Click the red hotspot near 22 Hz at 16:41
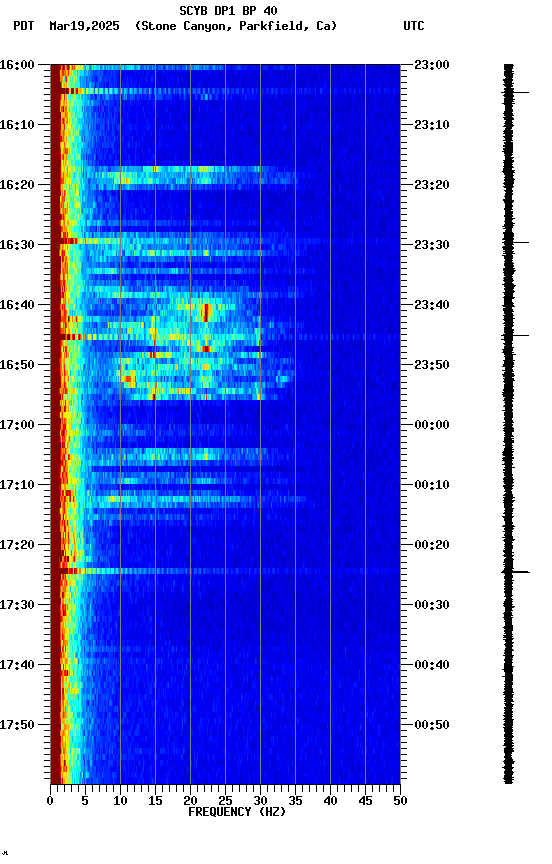 206,312
